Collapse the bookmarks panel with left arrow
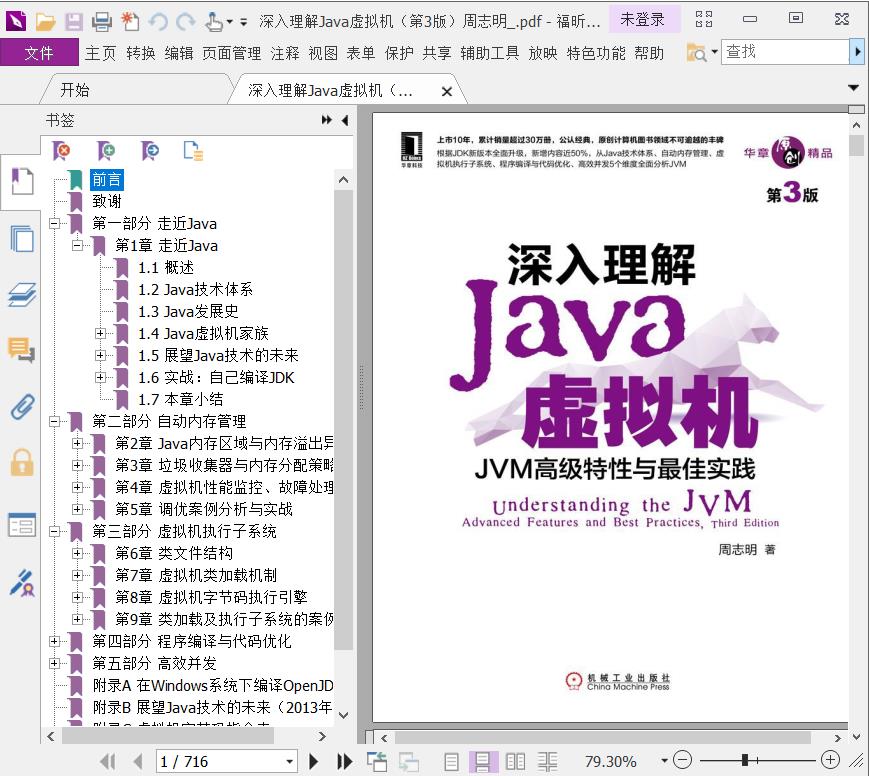The width and height of the screenshot is (869, 776). 345,120
